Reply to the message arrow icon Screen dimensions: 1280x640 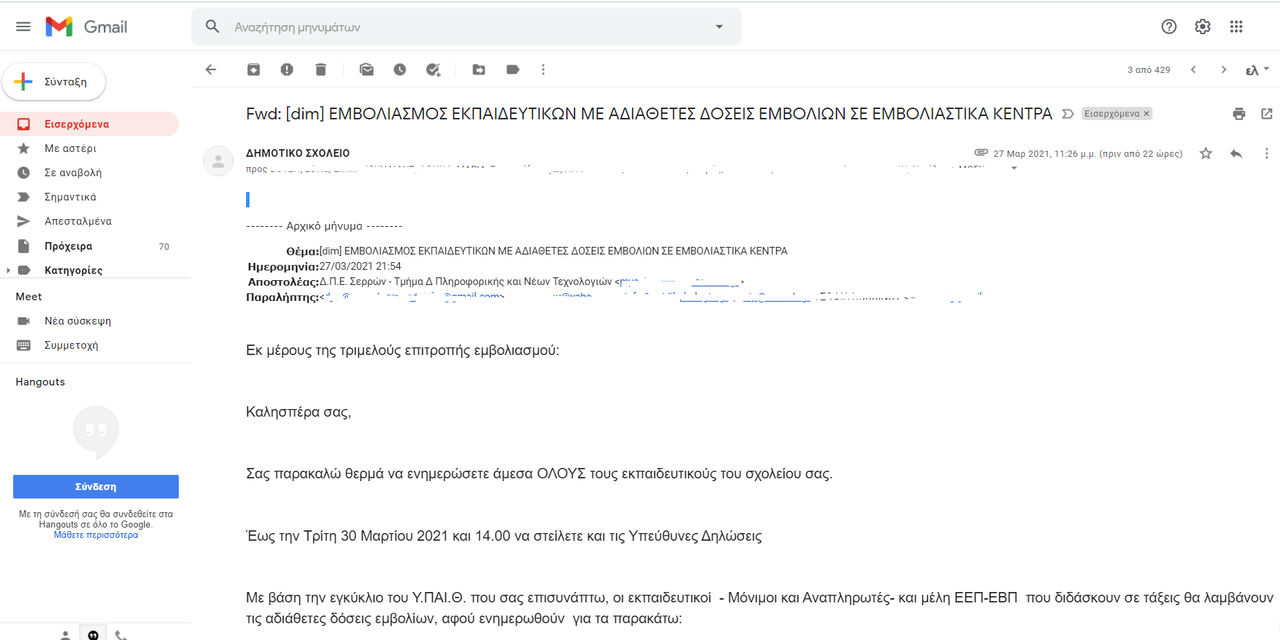(x=1236, y=153)
